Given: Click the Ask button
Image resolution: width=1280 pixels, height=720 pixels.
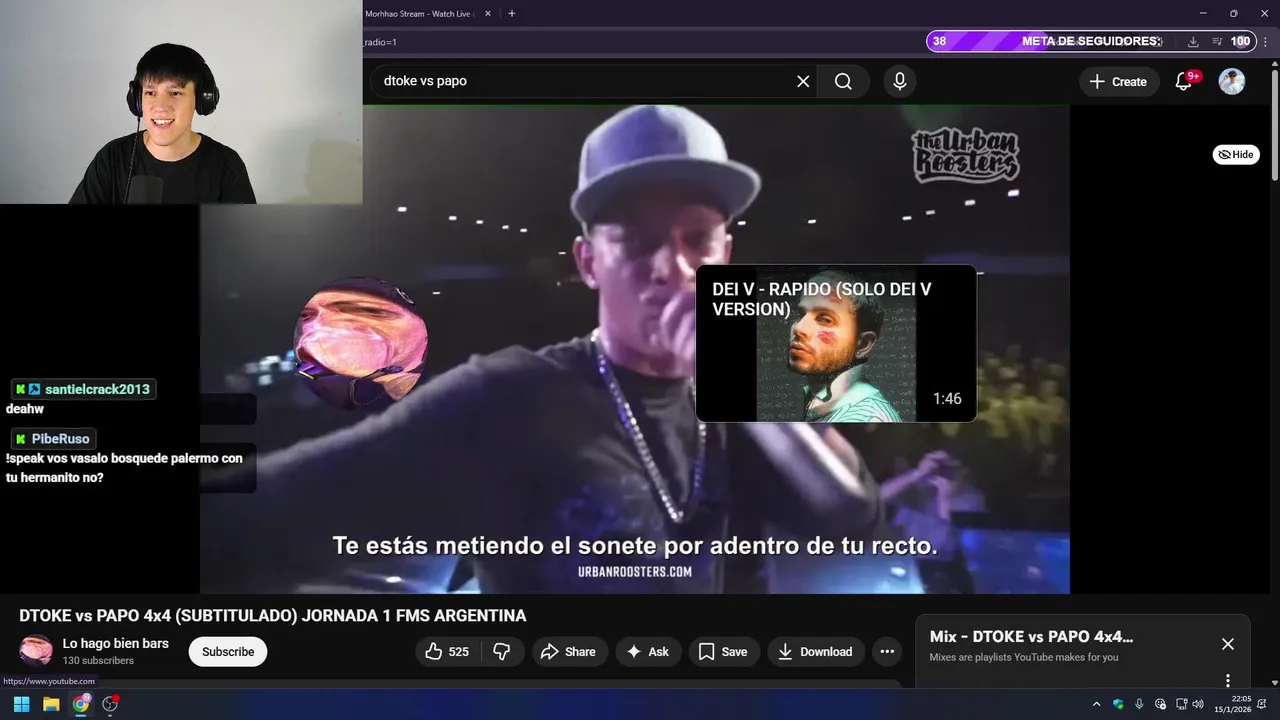Looking at the screenshot, I should [x=648, y=651].
